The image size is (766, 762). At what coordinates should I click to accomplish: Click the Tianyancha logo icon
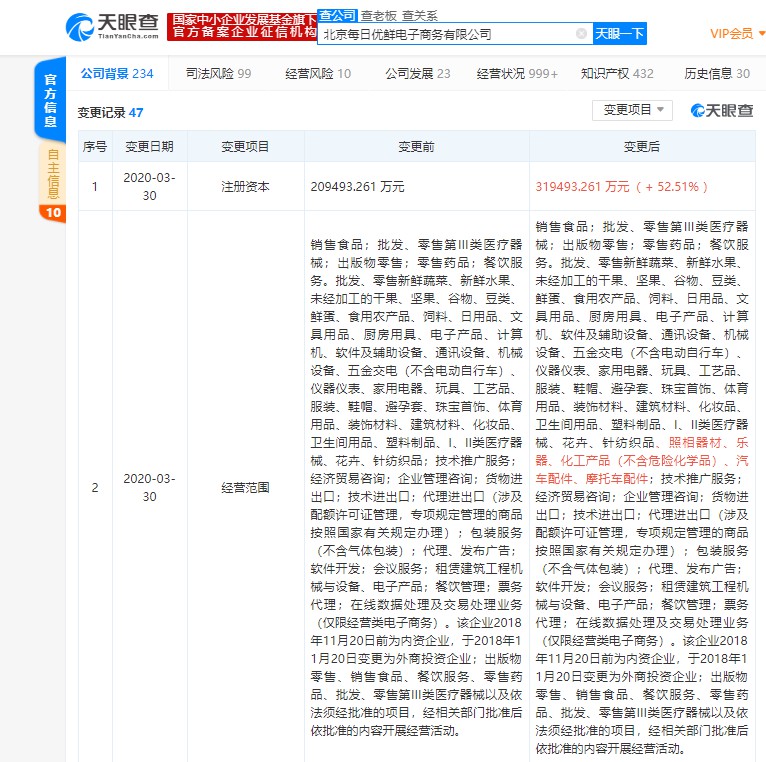[x=80, y=27]
